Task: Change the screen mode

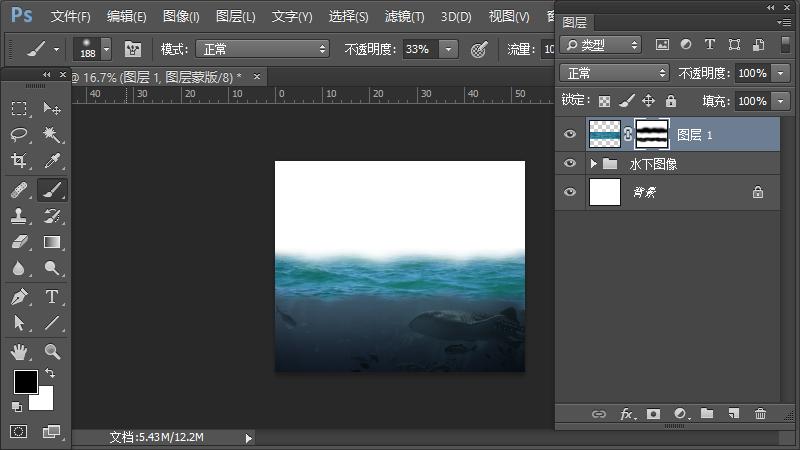Action: [51, 432]
